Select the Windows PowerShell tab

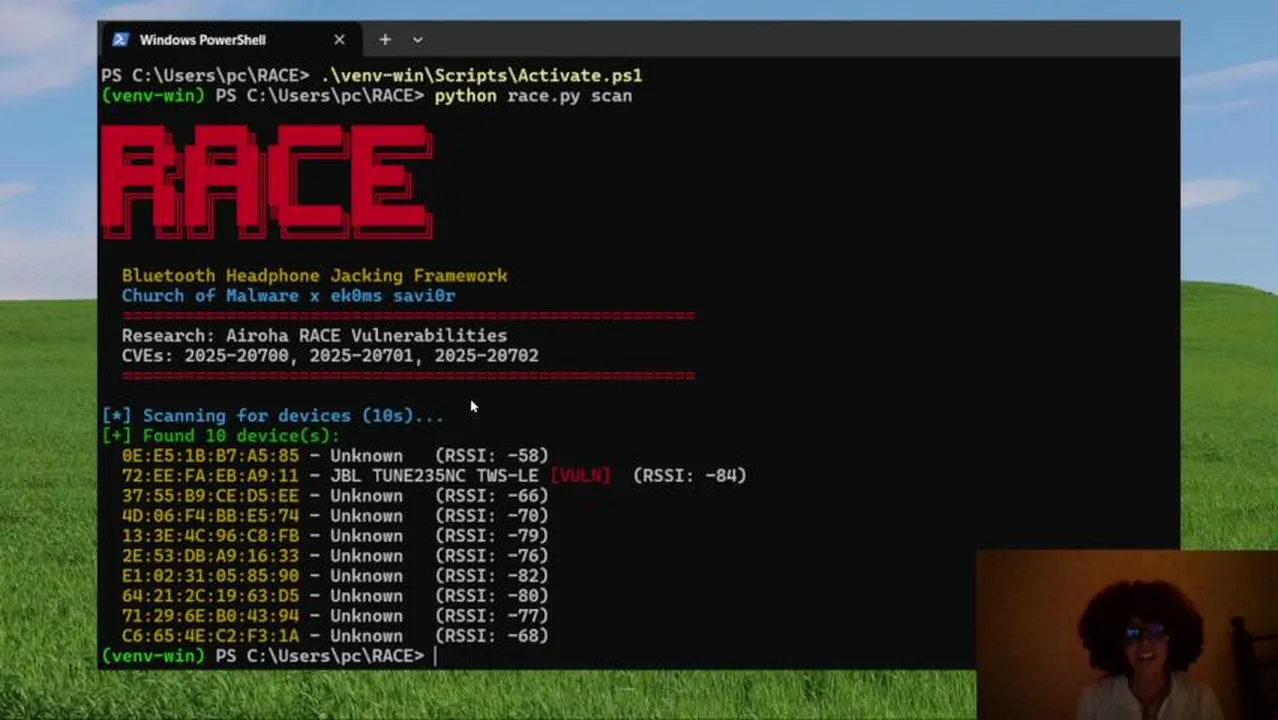229,40
